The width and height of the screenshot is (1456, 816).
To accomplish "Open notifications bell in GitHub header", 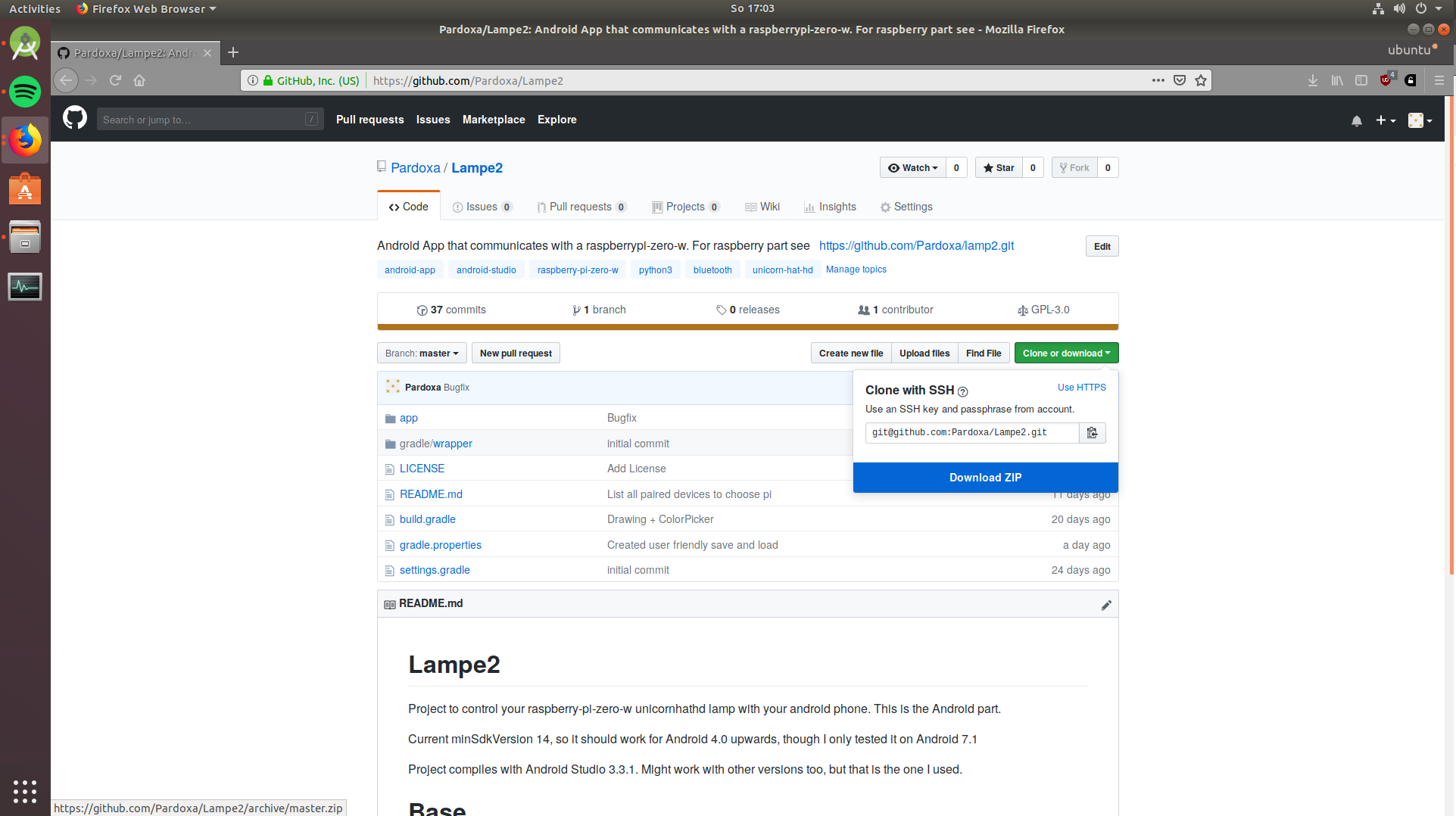I will (1357, 120).
